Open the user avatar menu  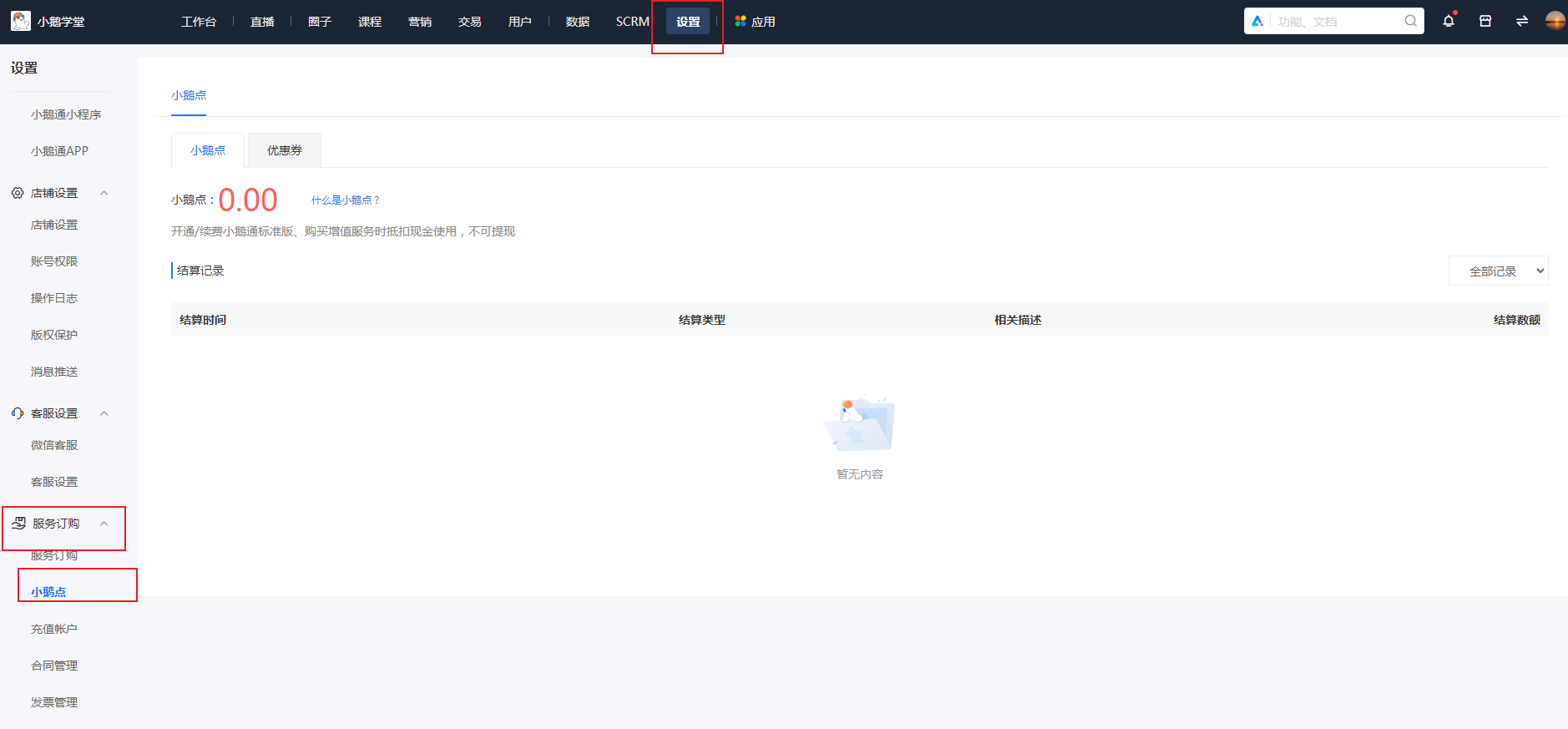[x=1555, y=21]
